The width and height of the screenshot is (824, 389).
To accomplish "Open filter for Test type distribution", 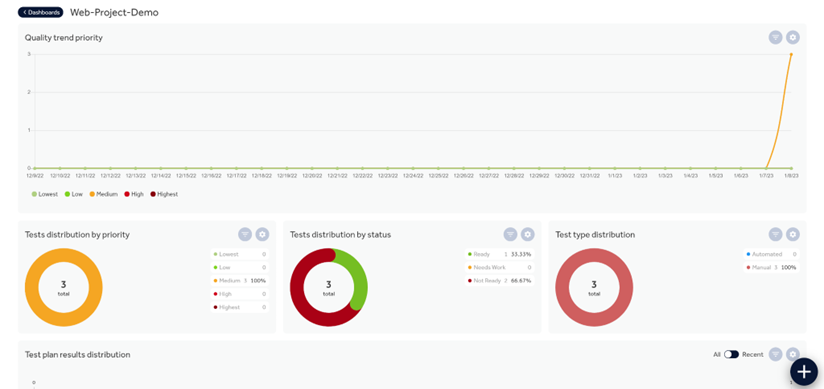I will click(x=776, y=234).
